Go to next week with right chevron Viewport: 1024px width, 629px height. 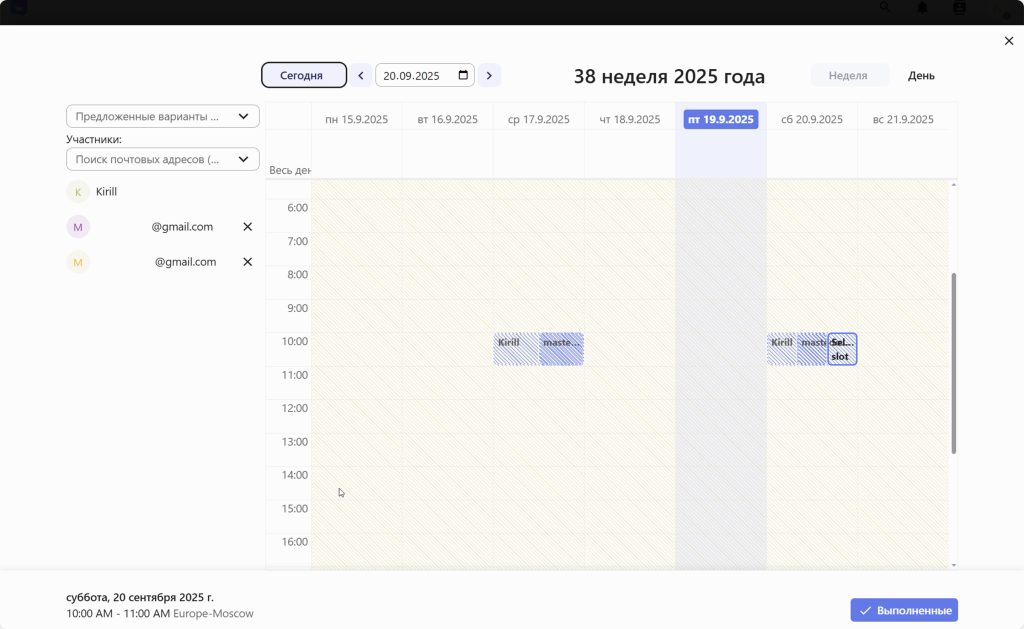click(x=489, y=76)
